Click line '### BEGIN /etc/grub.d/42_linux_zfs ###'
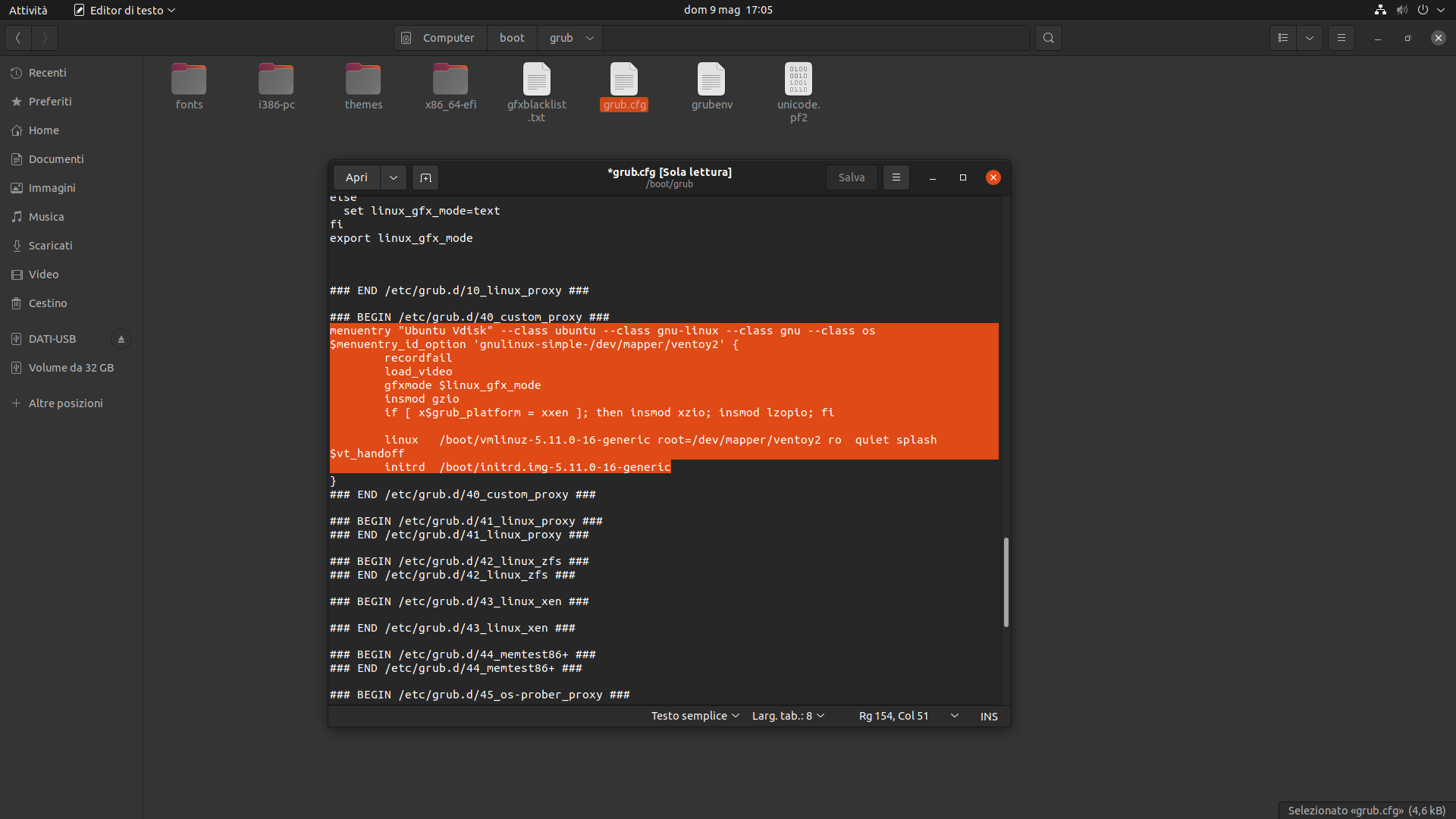 coord(460,561)
